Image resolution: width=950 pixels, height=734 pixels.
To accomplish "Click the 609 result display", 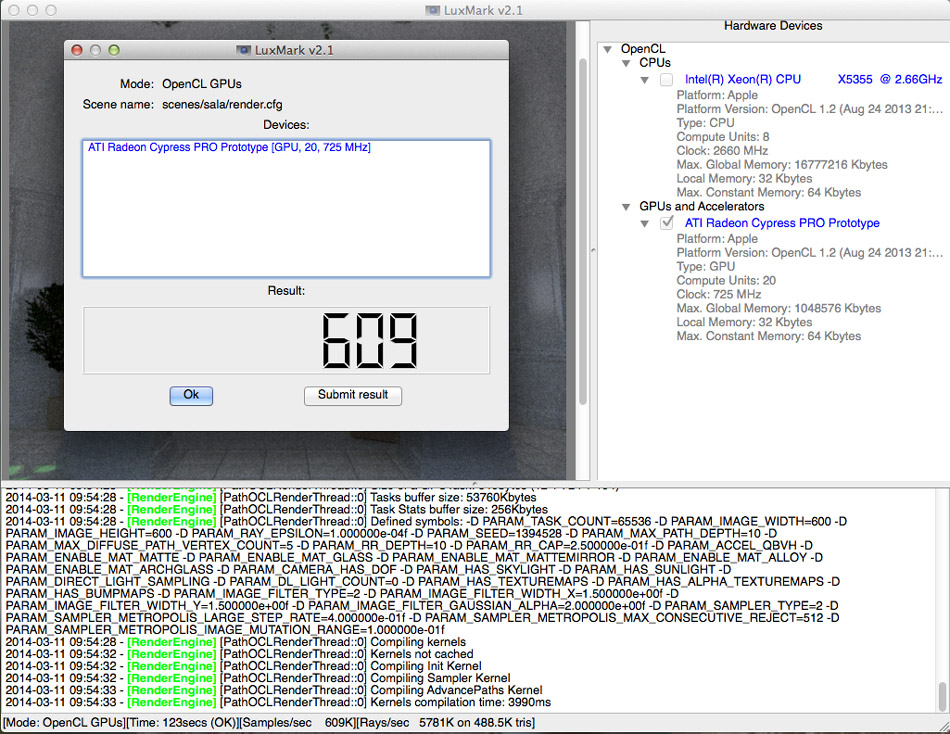I will point(286,340).
